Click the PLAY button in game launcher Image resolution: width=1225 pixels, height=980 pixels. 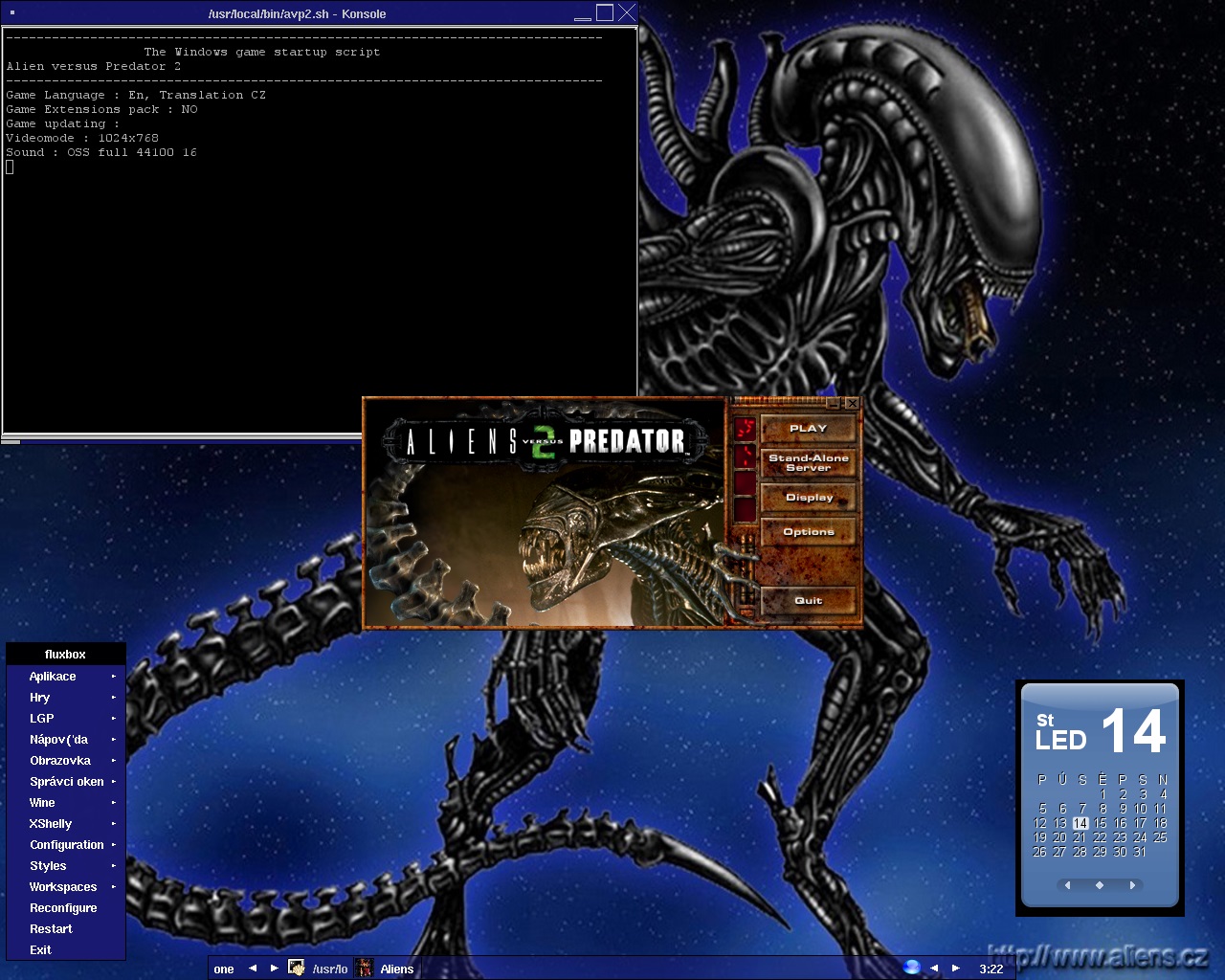tap(809, 429)
